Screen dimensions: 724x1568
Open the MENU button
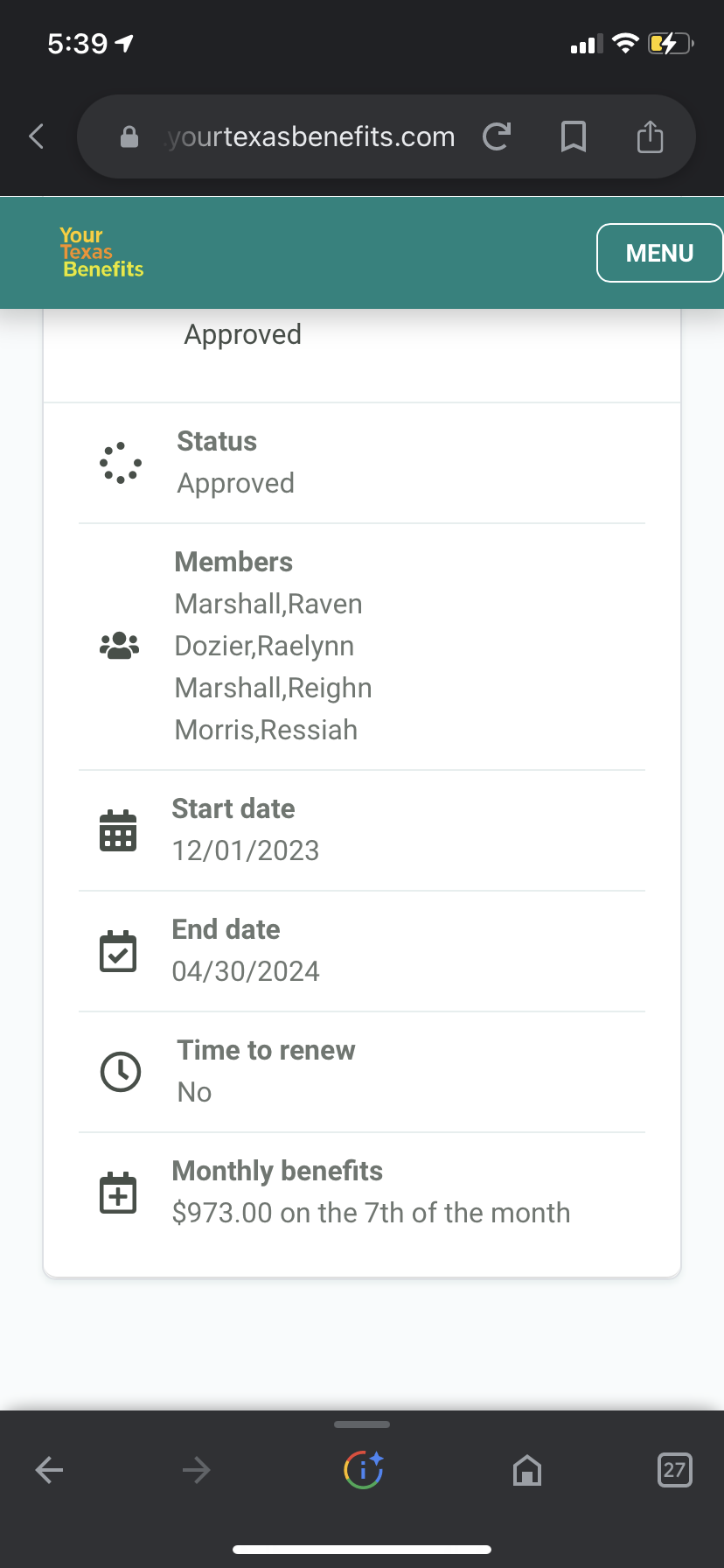pos(660,253)
